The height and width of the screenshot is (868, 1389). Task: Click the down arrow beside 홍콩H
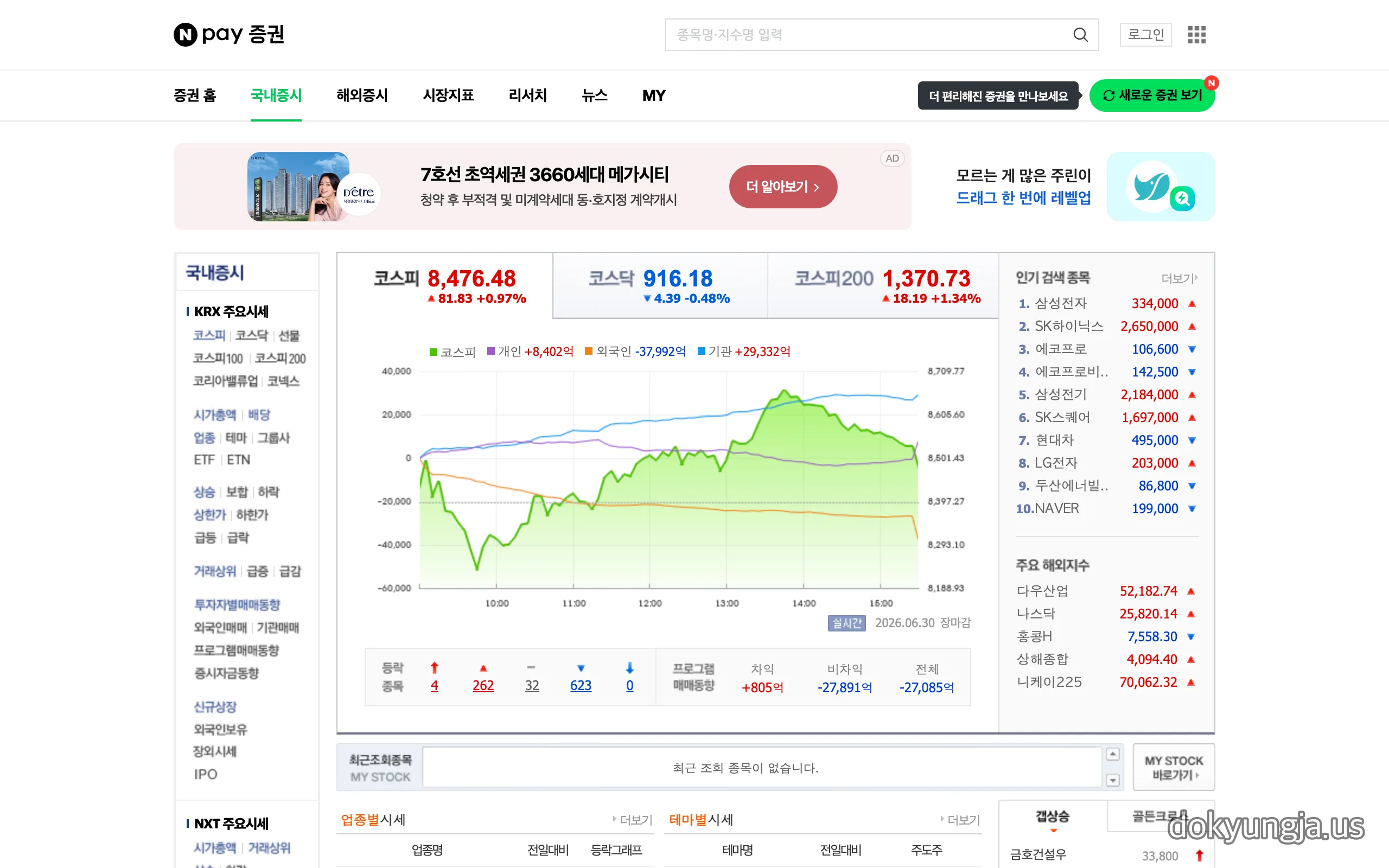coord(1190,637)
